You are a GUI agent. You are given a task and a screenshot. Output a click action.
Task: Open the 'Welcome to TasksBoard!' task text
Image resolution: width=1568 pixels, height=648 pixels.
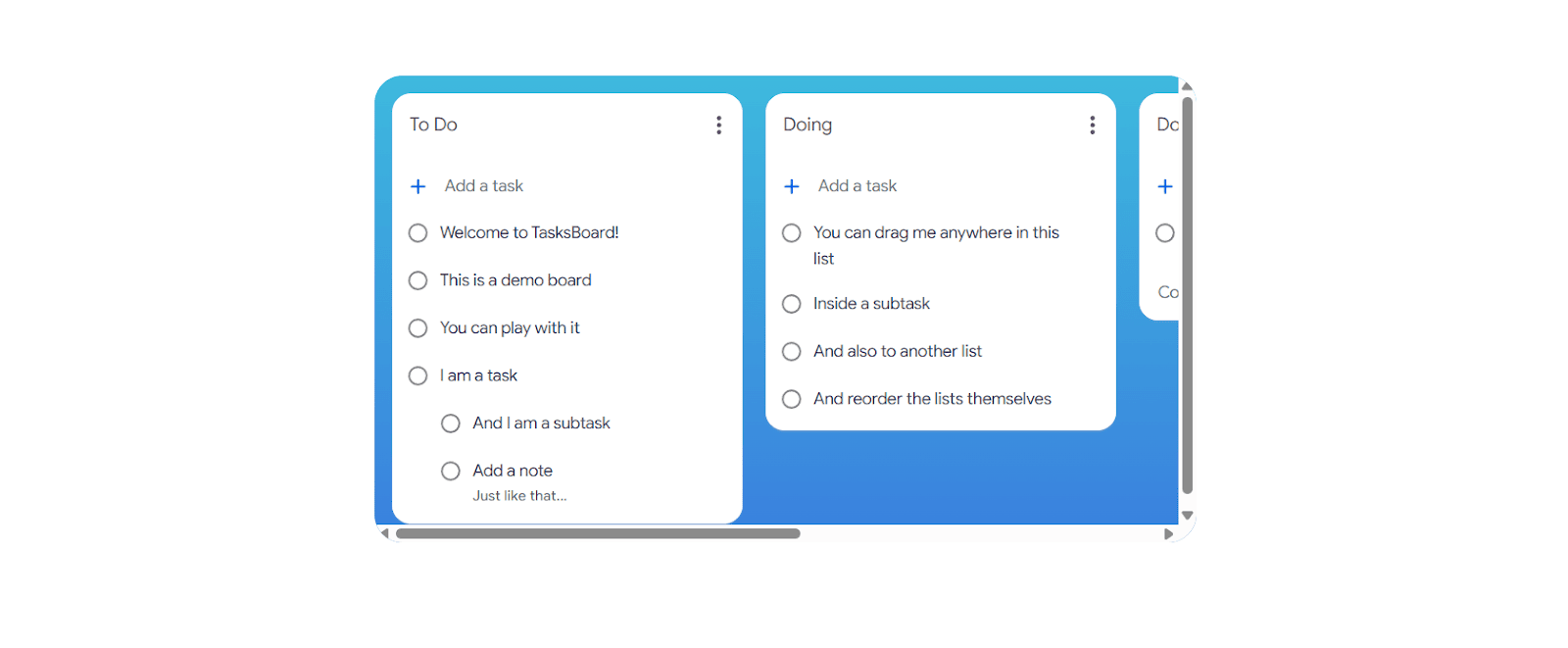[x=529, y=232]
